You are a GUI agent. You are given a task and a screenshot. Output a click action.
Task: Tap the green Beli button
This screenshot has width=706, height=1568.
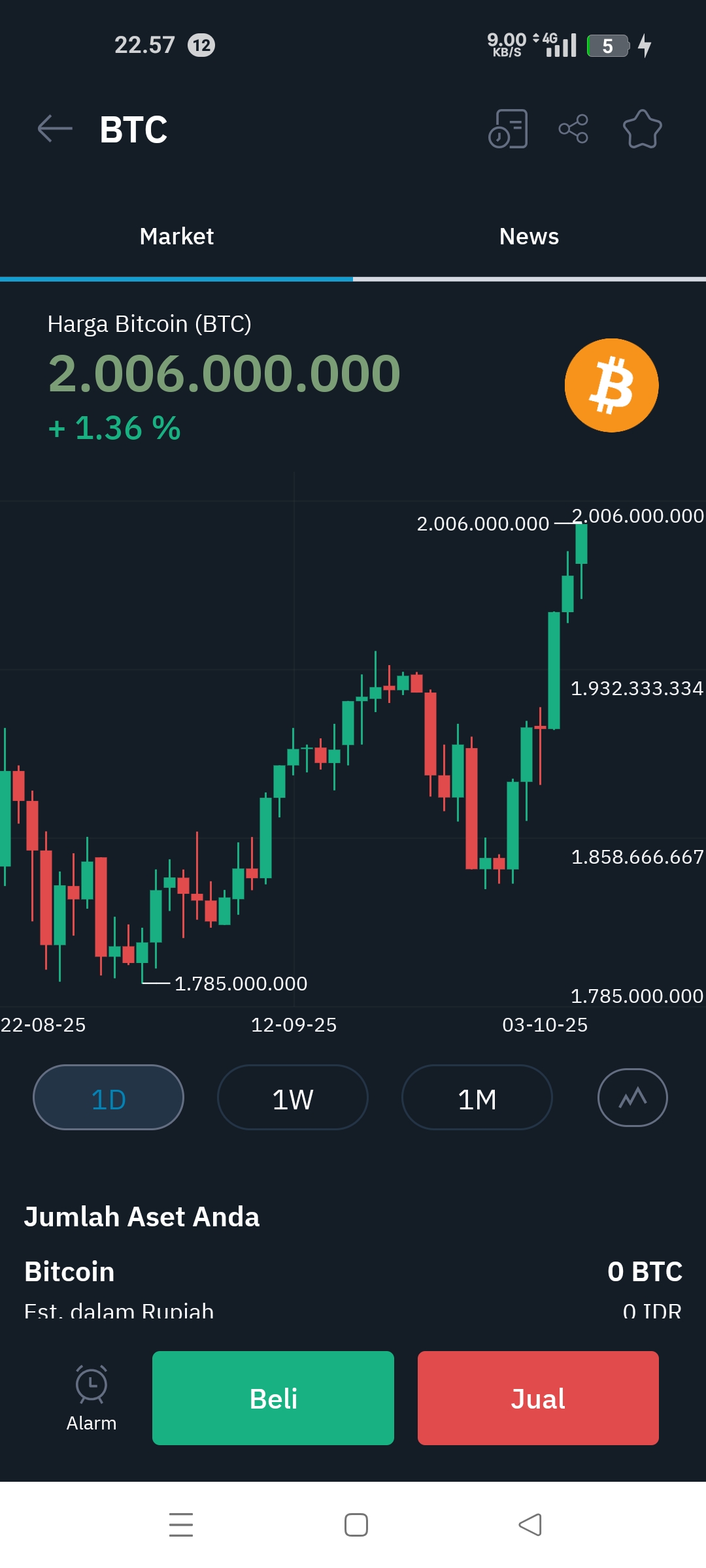coord(273,1398)
